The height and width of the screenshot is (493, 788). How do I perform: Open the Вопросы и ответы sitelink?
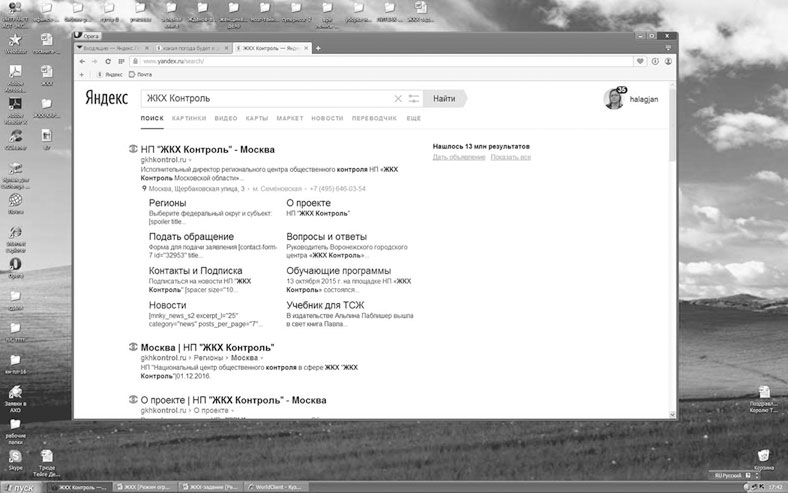327,237
